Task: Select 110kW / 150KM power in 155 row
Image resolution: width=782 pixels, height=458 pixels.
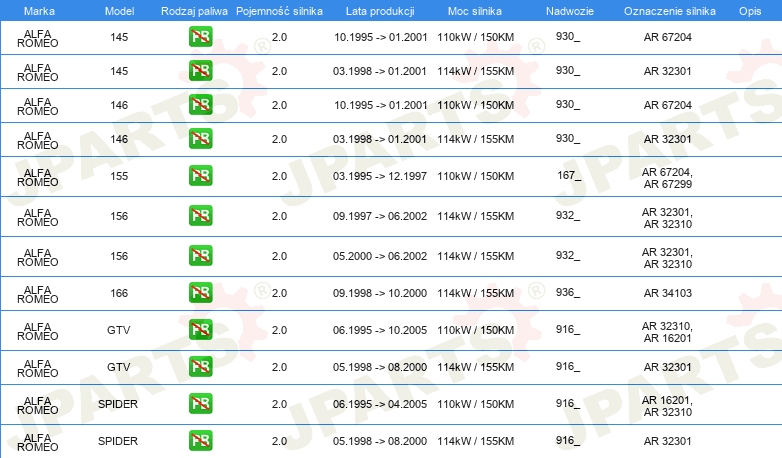Action: click(x=476, y=176)
